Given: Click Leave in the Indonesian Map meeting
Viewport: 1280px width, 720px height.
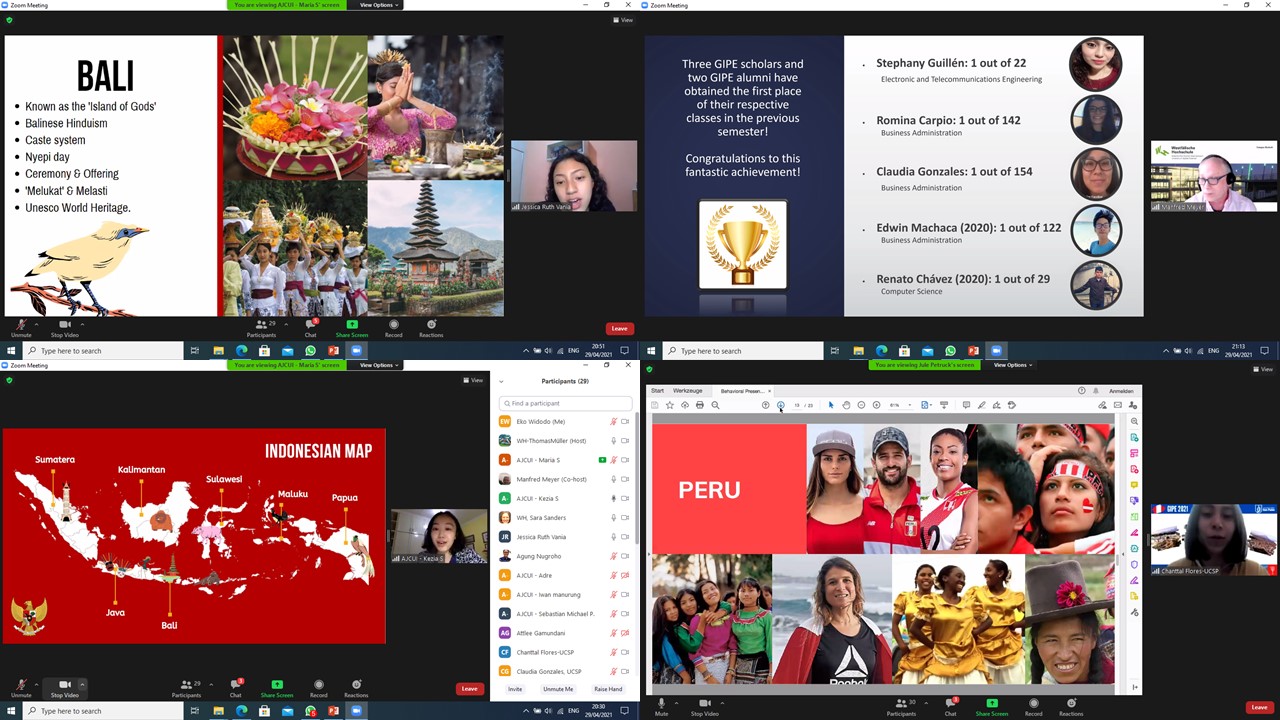Looking at the screenshot, I should pos(469,689).
